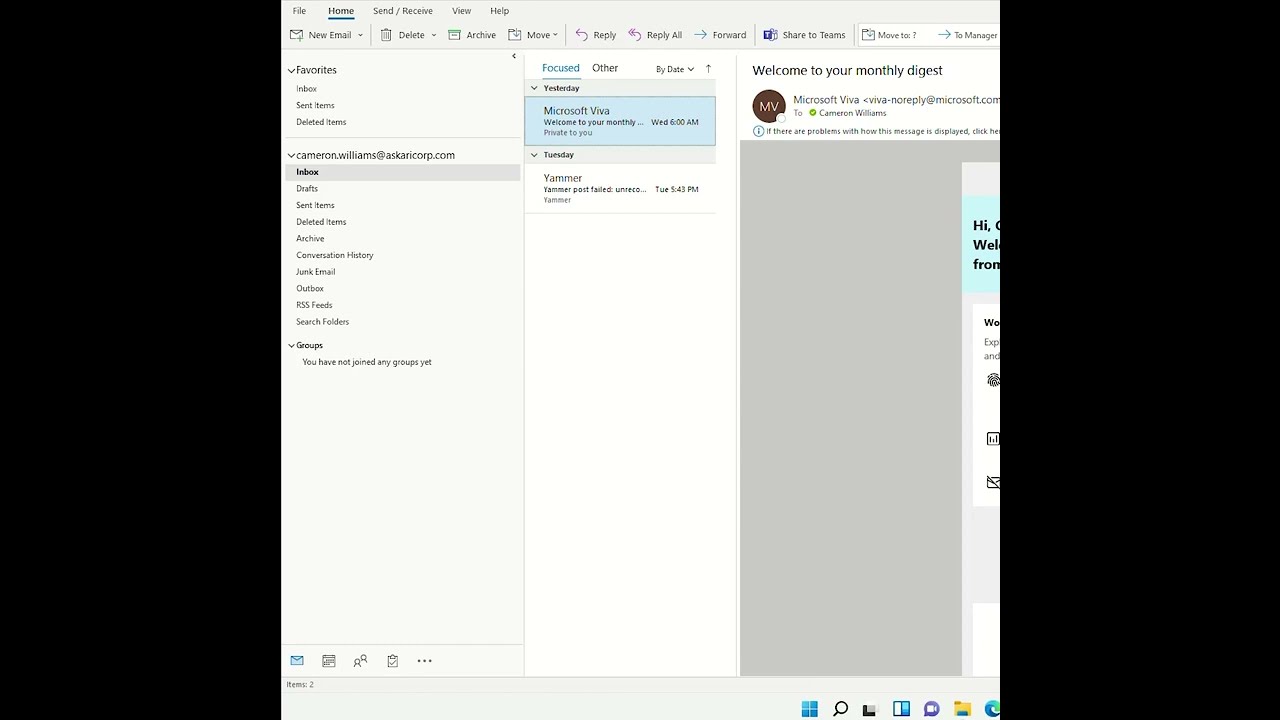Open Teams Chat from the taskbar
The width and height of the screenshot is (1280, 720).
pos(931,709)
